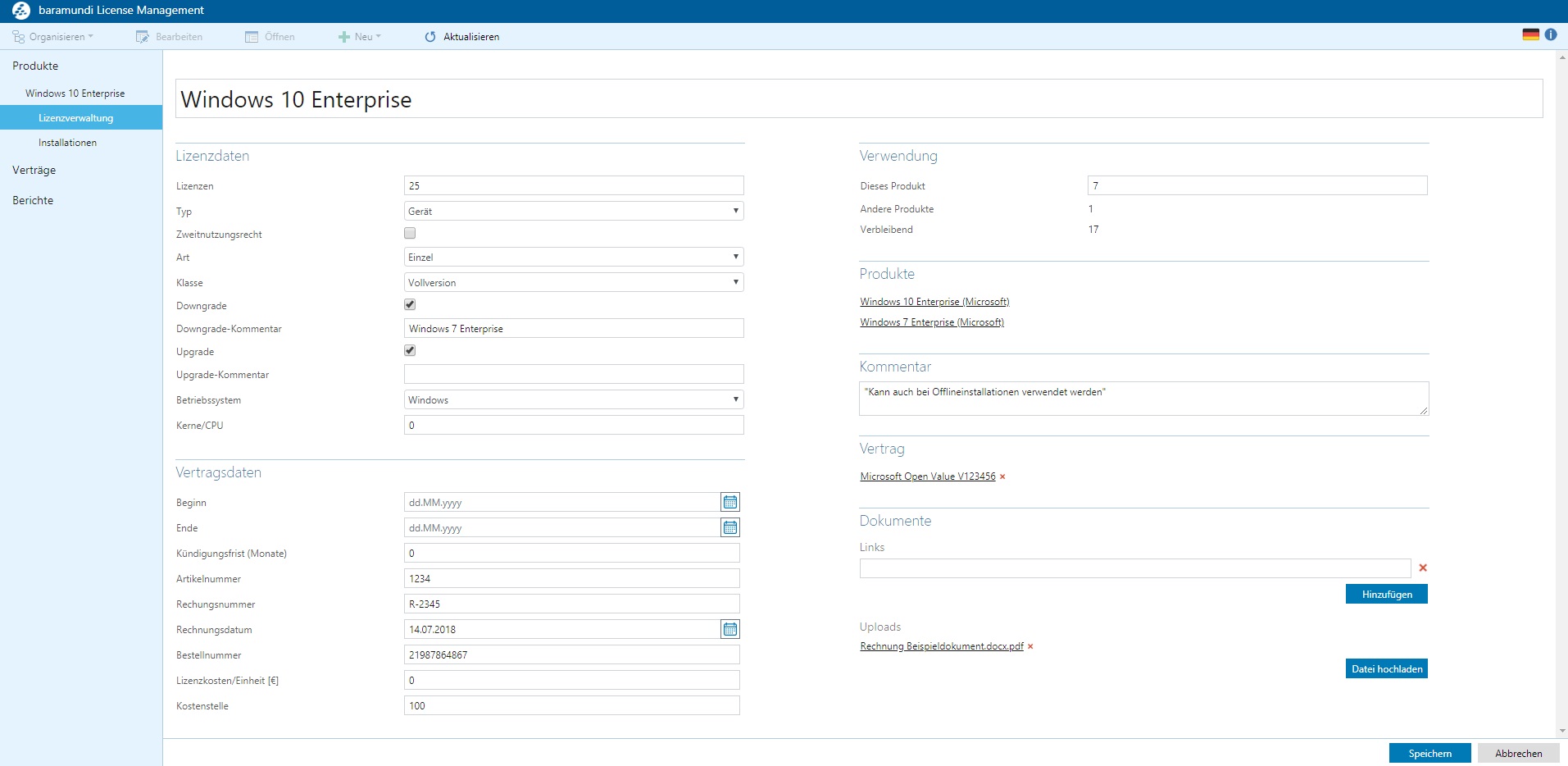This screenshot has height=766, width=1568.
Task: Click the Ende date field
Action: 561,527
